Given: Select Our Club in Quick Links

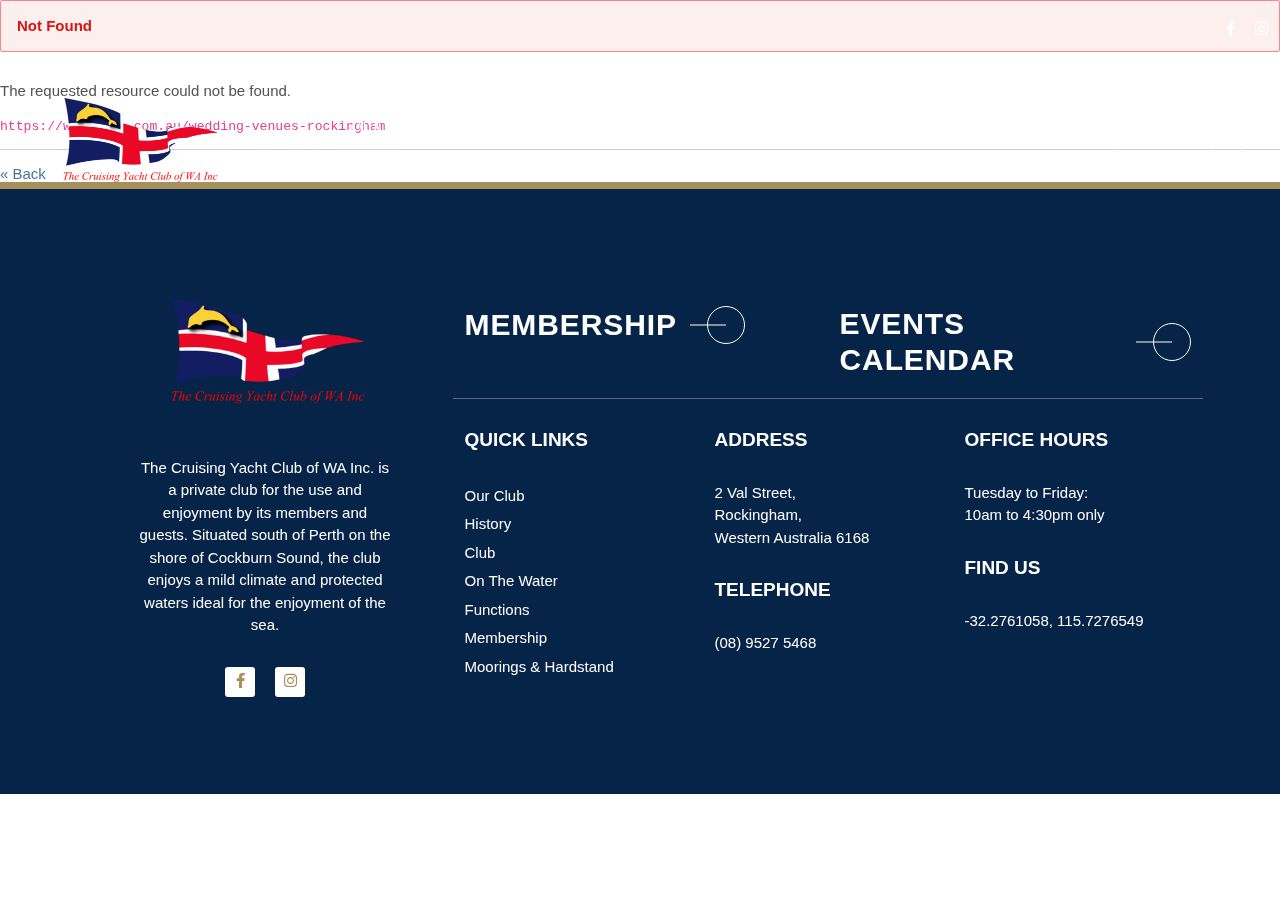Looking at the screenshot, I should [x=494, y=496].
